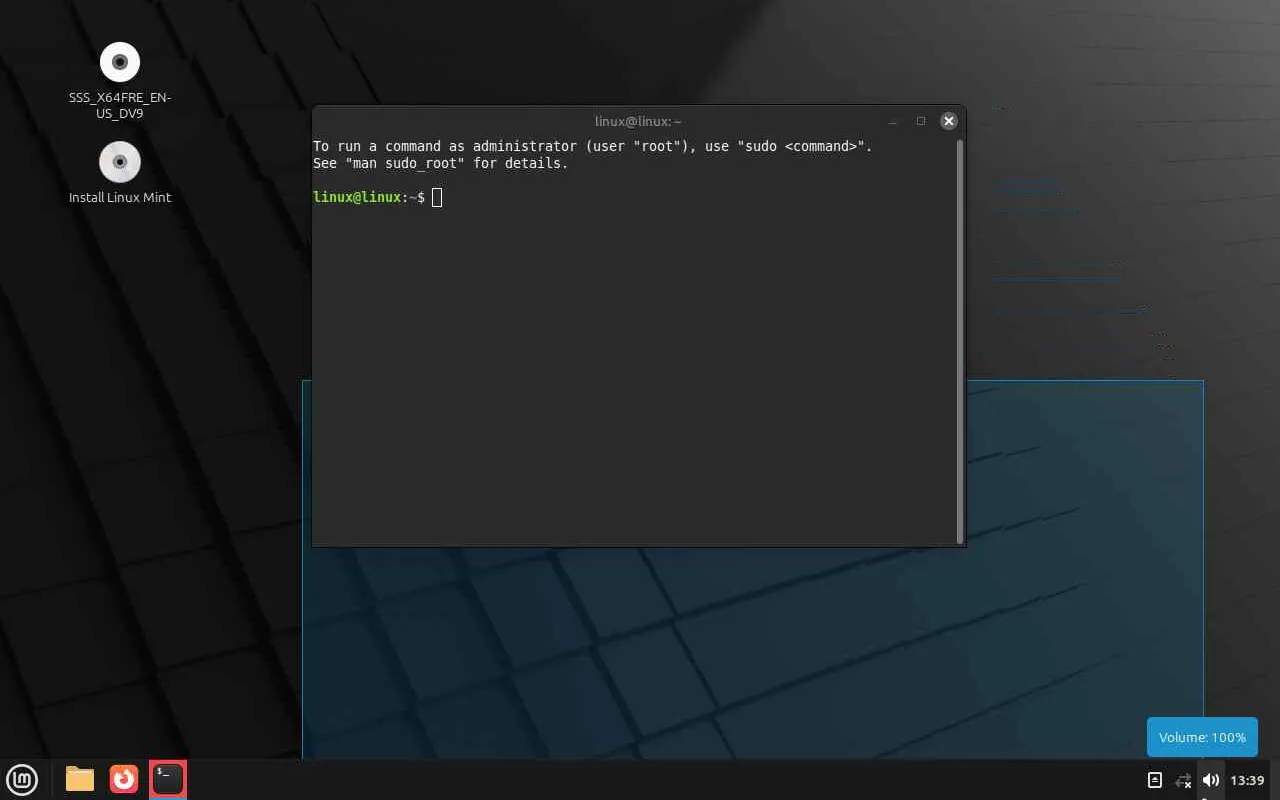Viewport: 1280px width, 800px height.
Task: Select the SSS_X64FRE_EN-US_DV9 disc icon
Action: pos(120,81)
